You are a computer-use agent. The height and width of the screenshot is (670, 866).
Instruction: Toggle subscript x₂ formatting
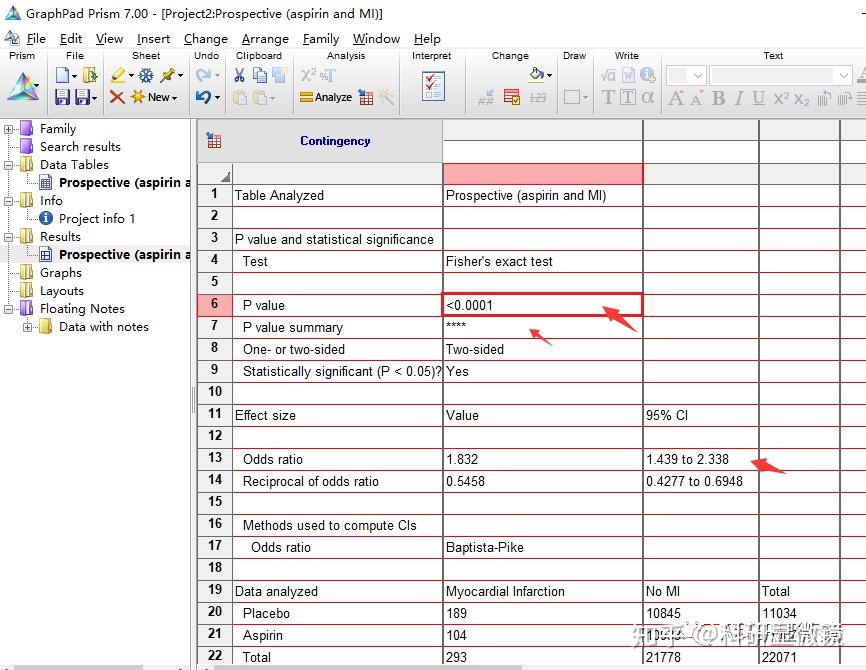(x=801, y=98)
